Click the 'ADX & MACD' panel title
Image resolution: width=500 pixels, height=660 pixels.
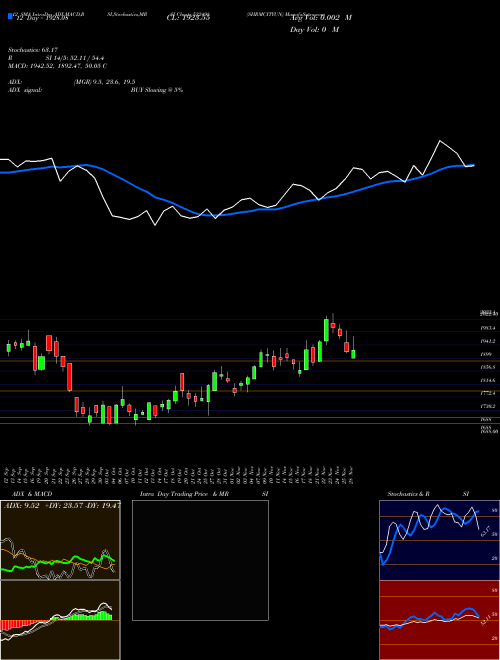[32, 494]
